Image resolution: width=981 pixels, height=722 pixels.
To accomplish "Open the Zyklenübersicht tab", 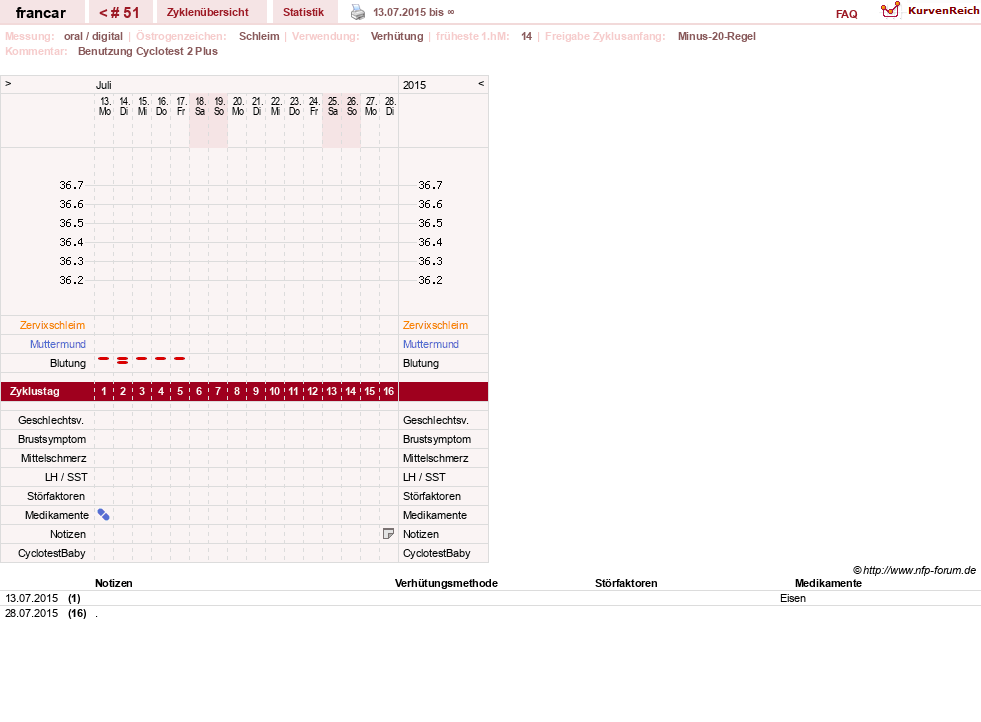I will 208,13.
